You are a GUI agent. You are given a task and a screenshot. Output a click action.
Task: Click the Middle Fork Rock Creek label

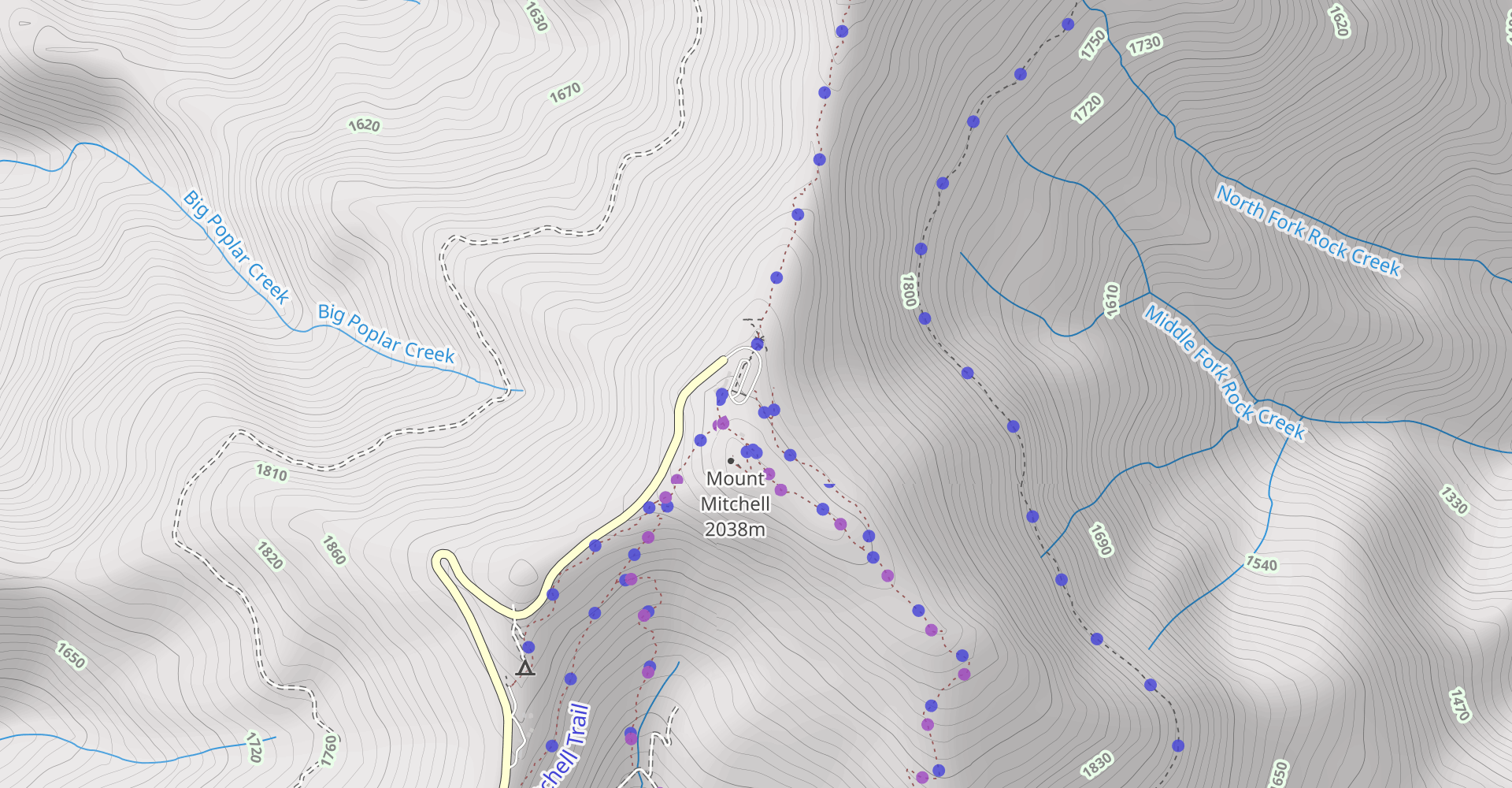(1225, 371)
